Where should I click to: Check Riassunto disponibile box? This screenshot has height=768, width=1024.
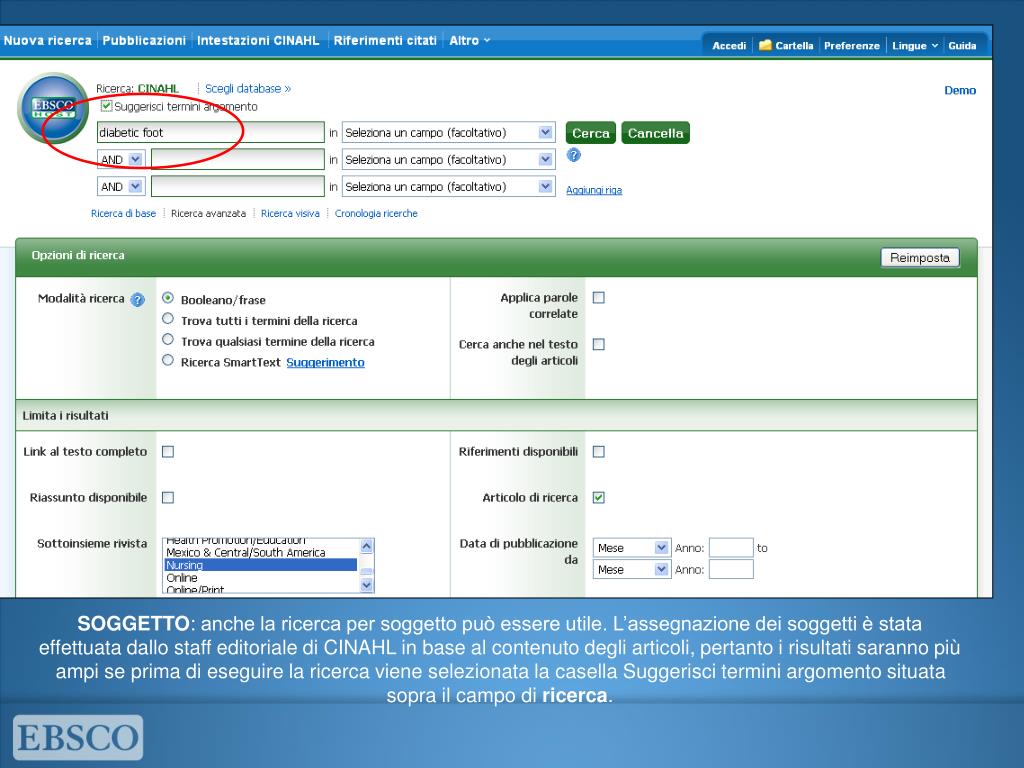[168, 498]
